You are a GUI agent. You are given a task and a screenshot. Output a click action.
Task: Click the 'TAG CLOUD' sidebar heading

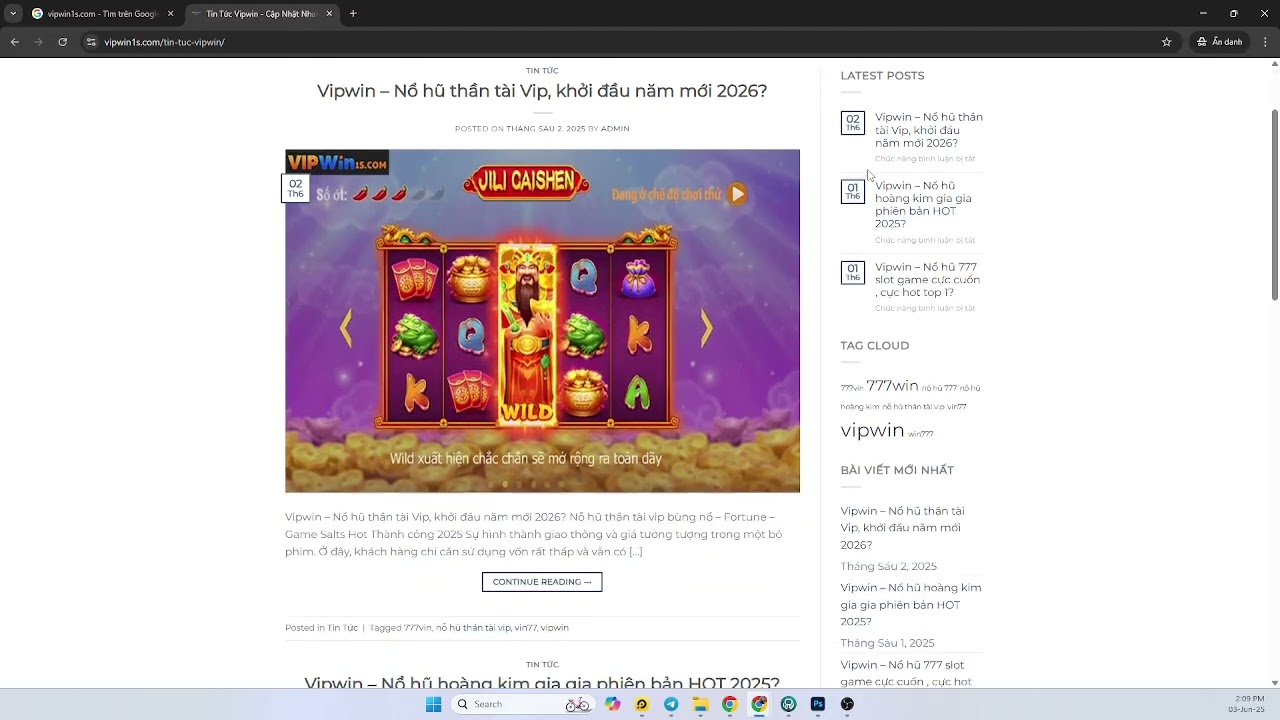(875, 346)
